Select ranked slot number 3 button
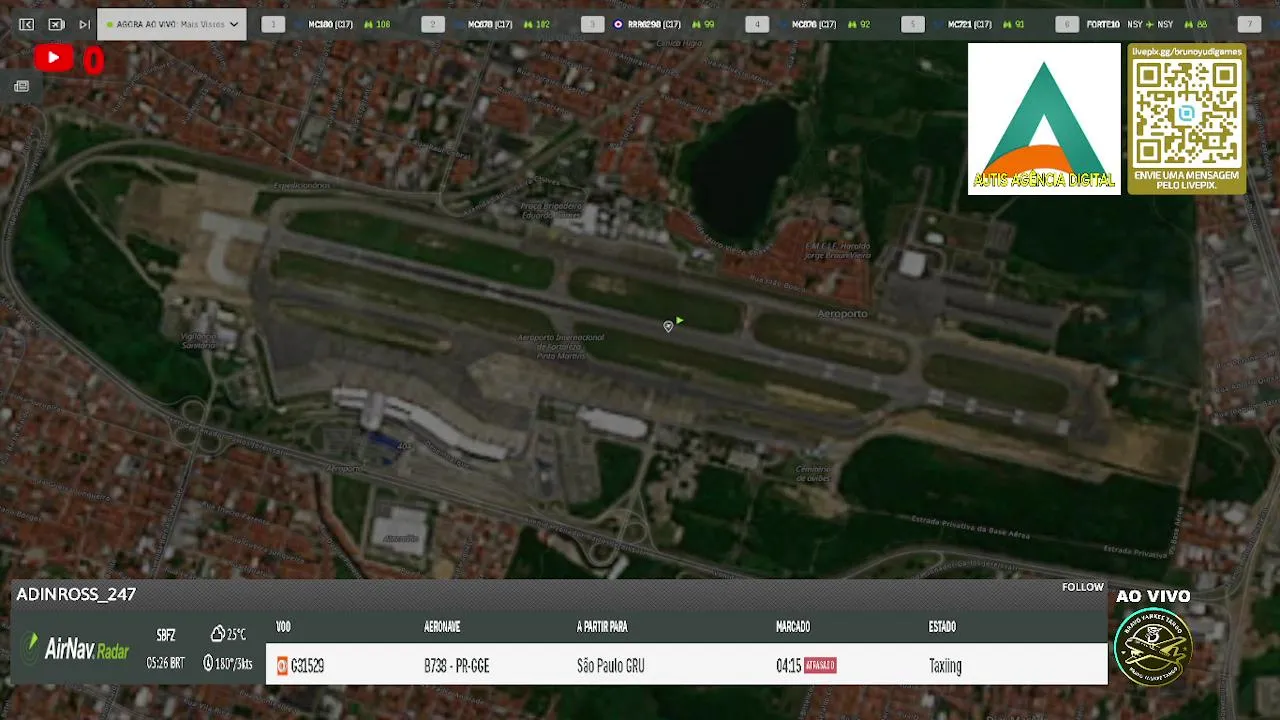Screen dimensions: 1280x720 [593, 24]
